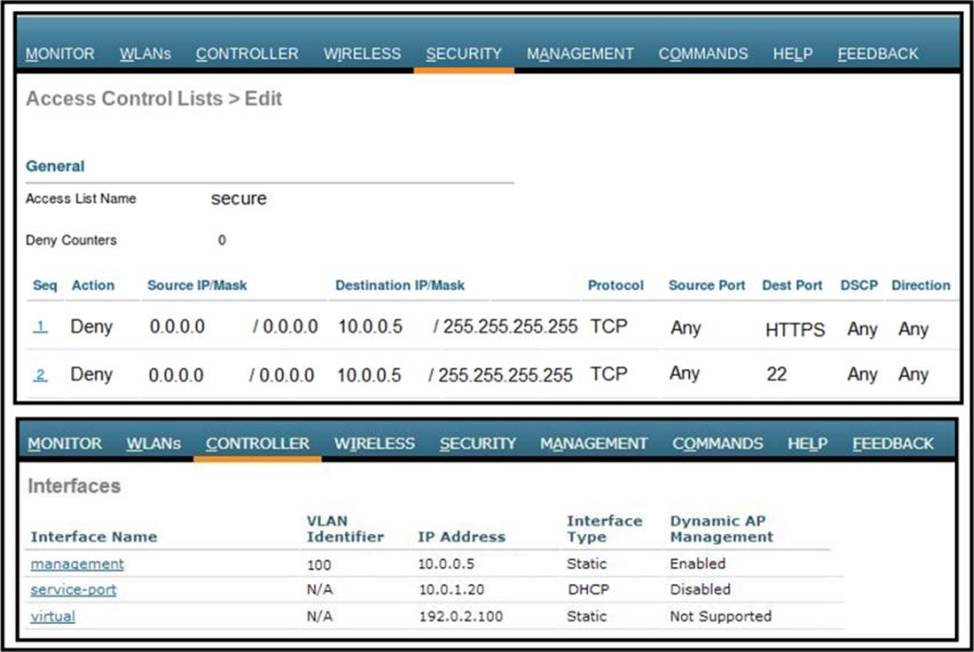Select CONTROLLER menu above Access Control Lists page
Viewport: 974px width, 652px height.
(x=247, y=54)
